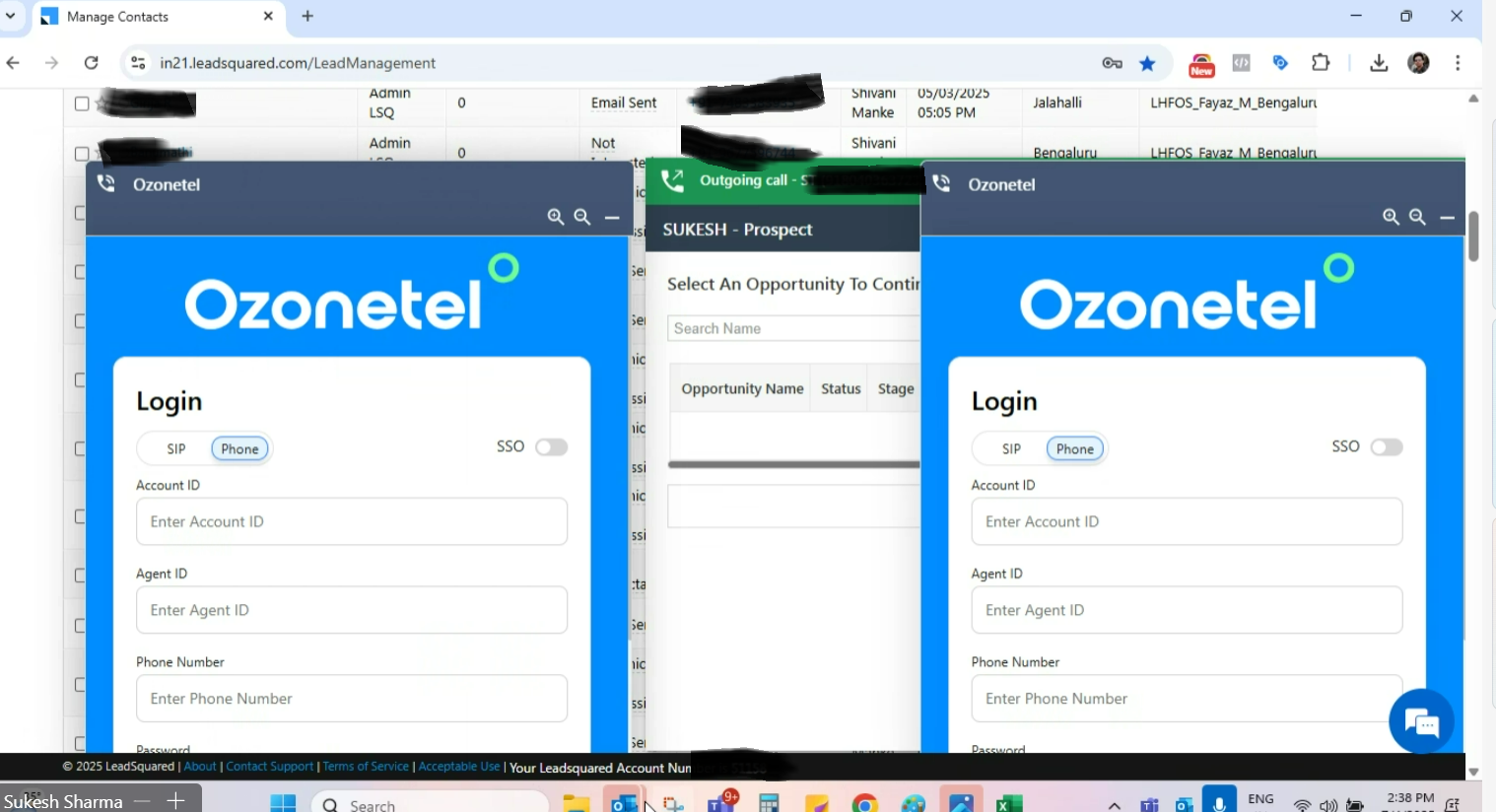The width and height of the screenshot is (1496, 812).
Task: Click the Opportunity Name column header
Action: [742, 389]
